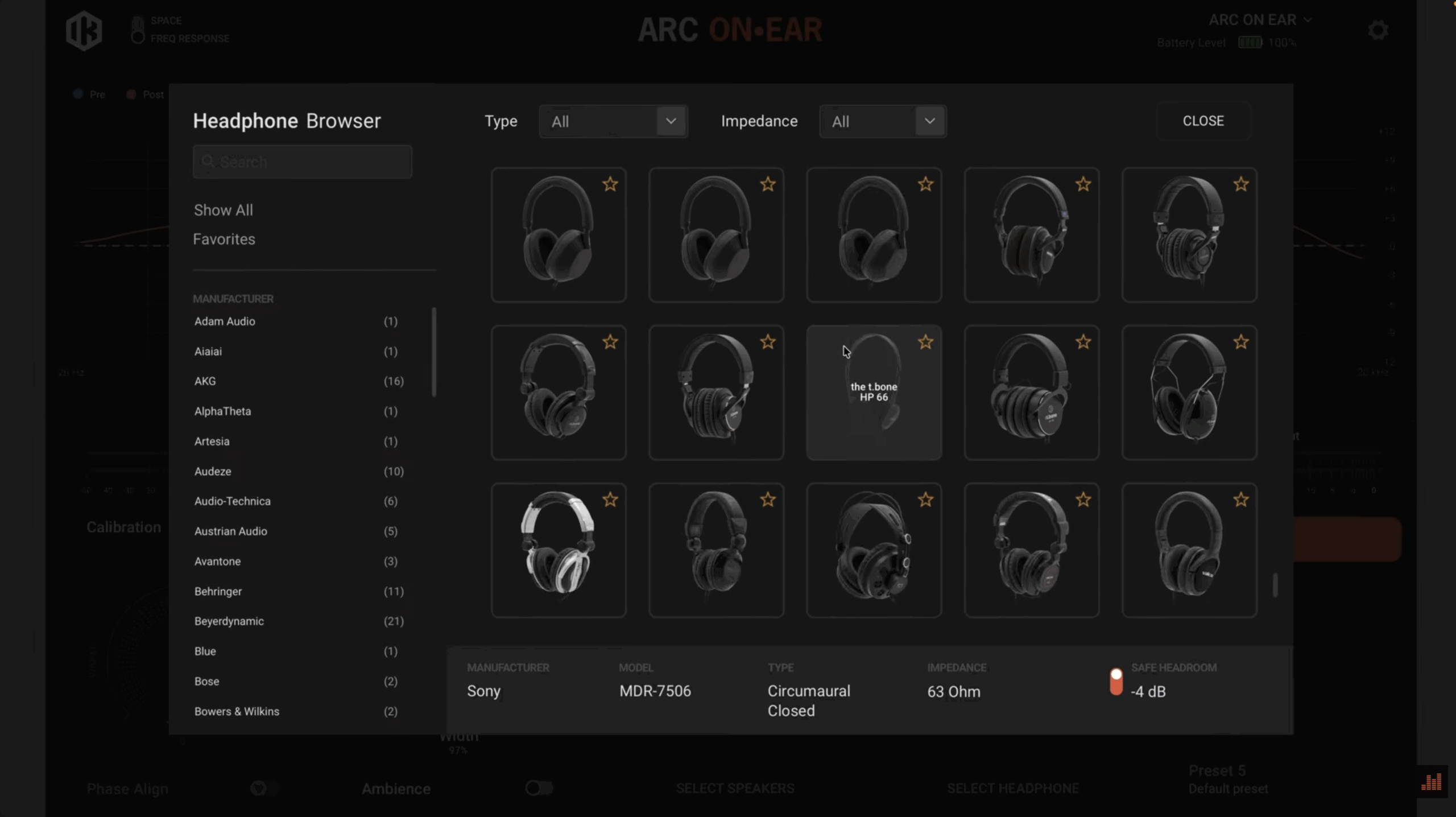The width and height of the screenshot is (1456, 817).
Task: Select Show All in sidebar
Action: click(x=224, y=210)
